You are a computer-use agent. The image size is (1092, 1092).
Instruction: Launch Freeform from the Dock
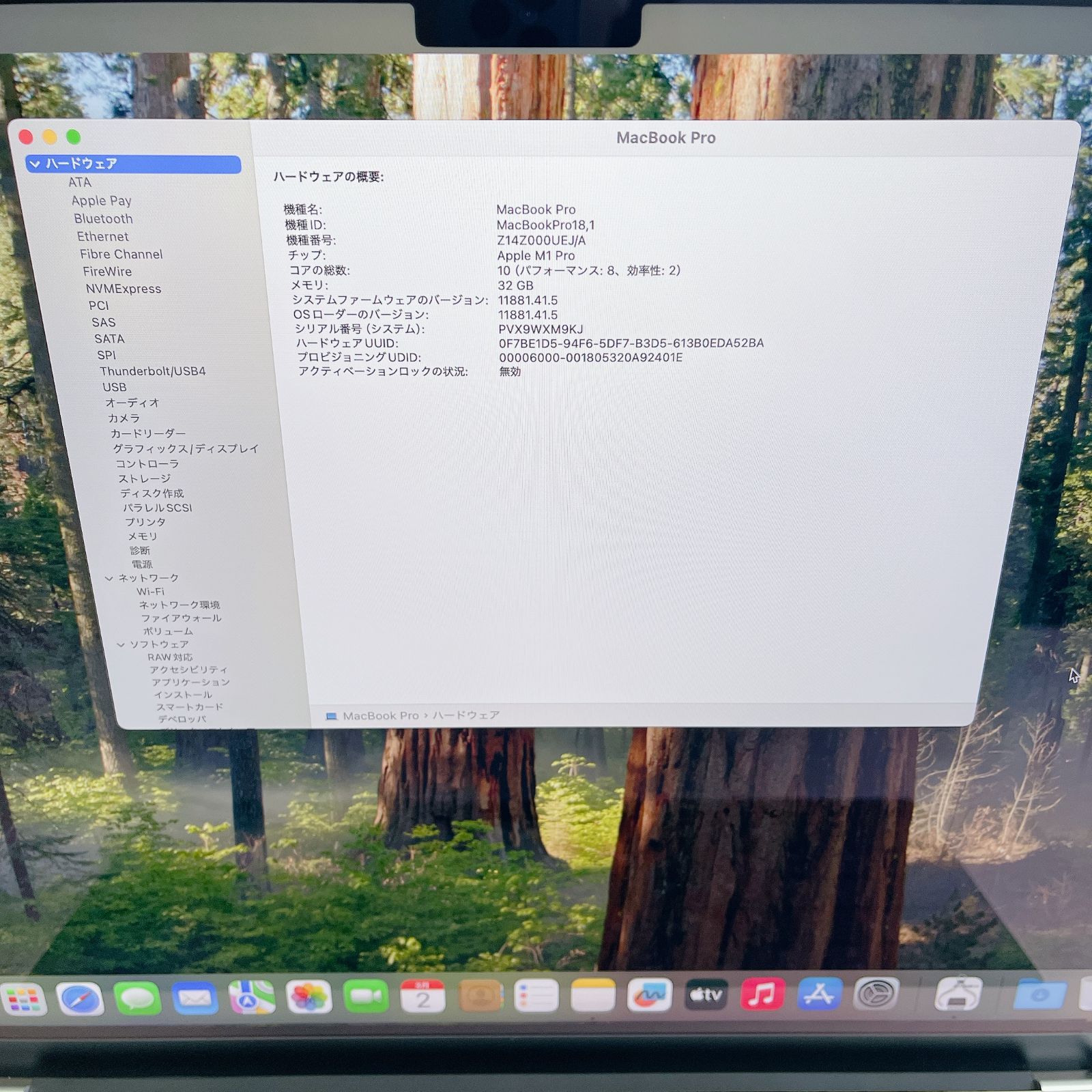coord(649,996)
